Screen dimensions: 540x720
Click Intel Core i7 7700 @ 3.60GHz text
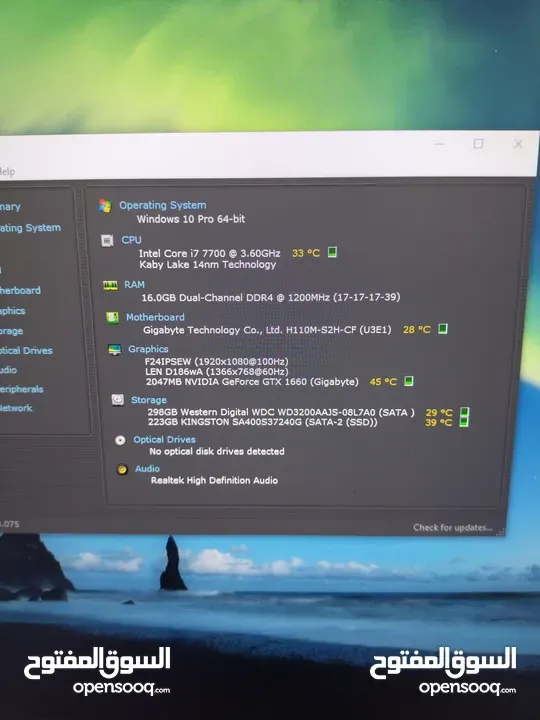[209, 253]
